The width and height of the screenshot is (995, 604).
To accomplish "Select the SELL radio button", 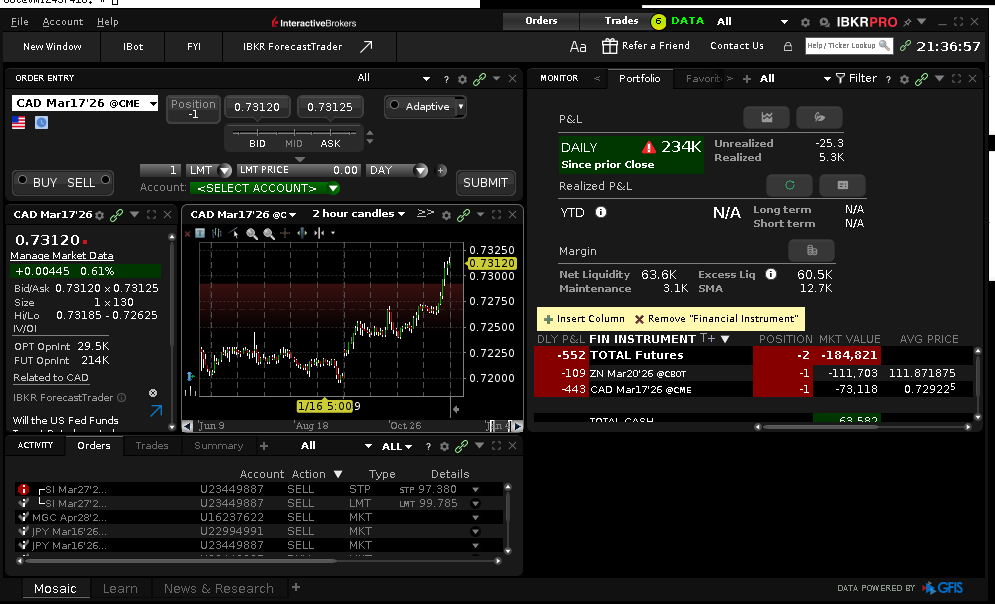I will tap(105, 180).
